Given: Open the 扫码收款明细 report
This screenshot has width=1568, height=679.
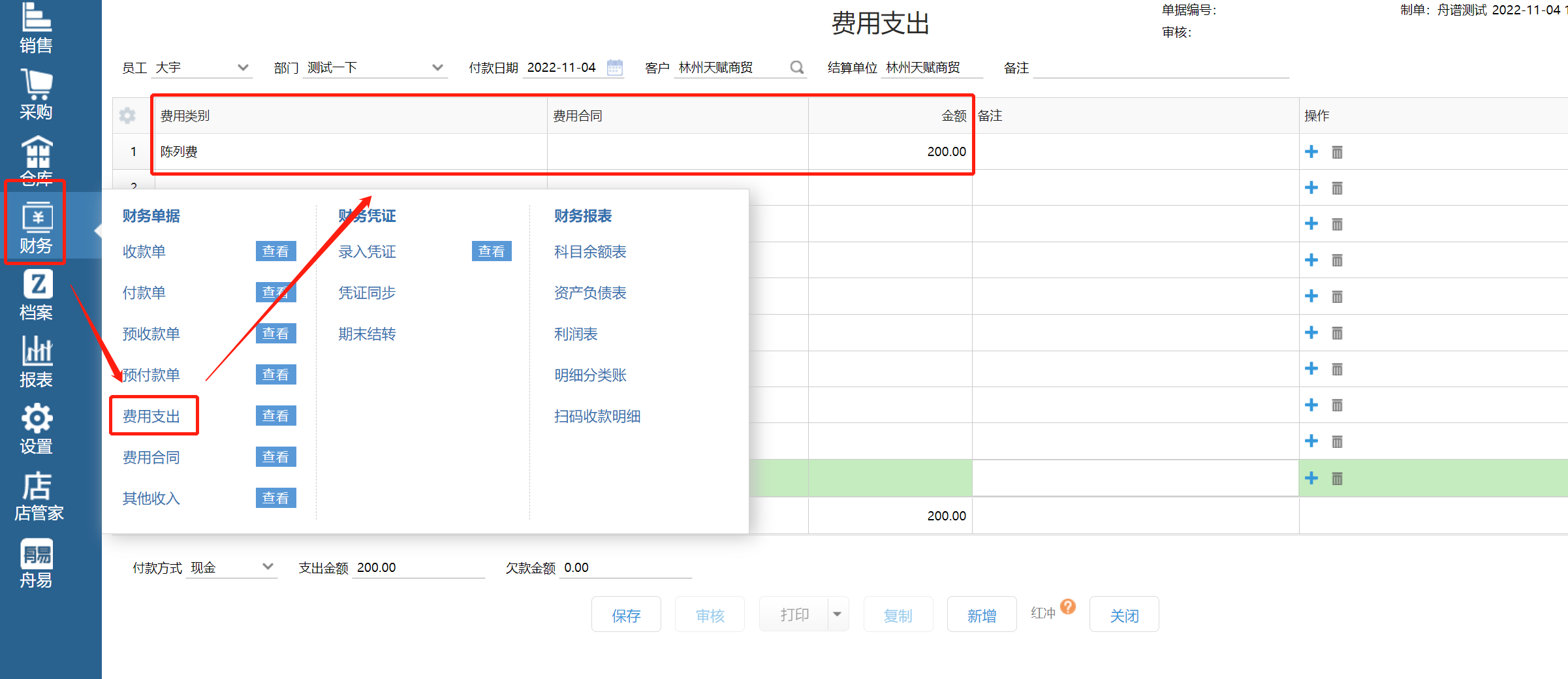Looking at the screenshot, I should tap(597, 416).
